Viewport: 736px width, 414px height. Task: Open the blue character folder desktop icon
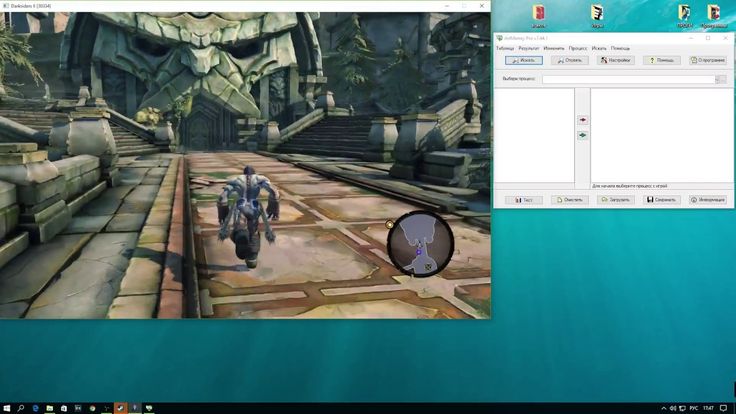pyautogui.click(x=684, y=13)
